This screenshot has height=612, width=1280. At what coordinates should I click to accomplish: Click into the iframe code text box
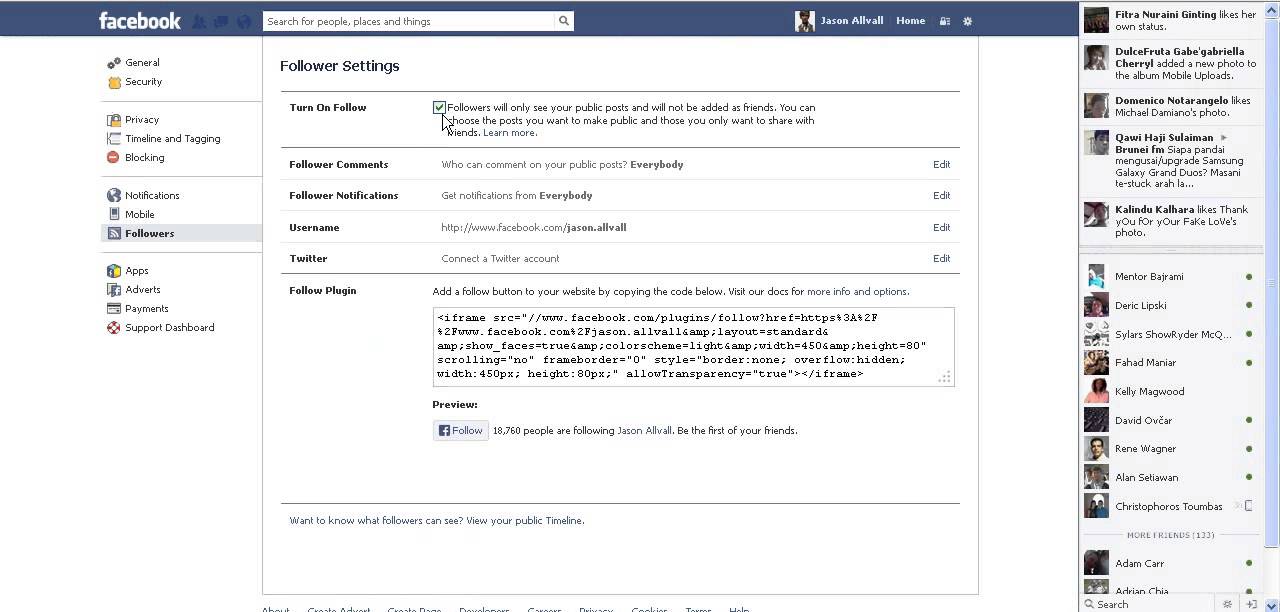693,346
